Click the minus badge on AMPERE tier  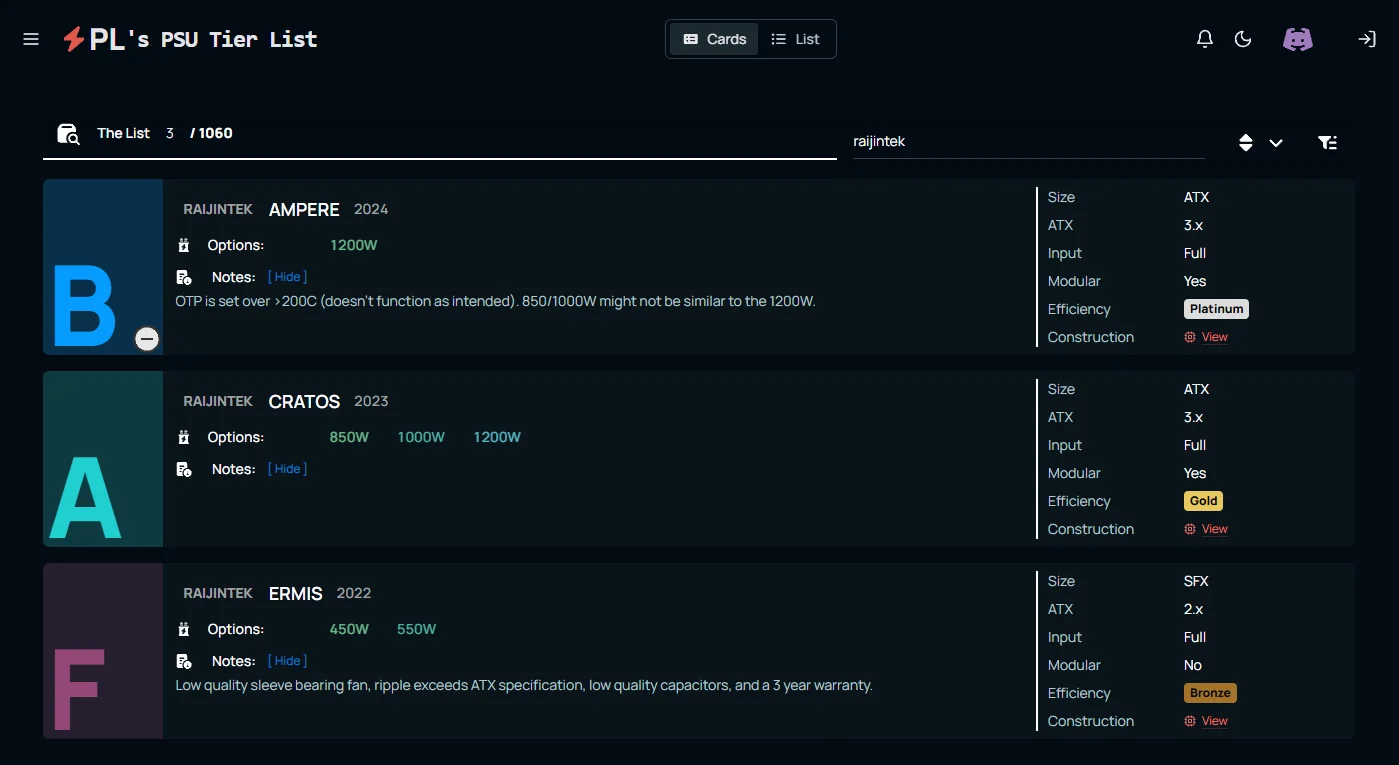147,340
